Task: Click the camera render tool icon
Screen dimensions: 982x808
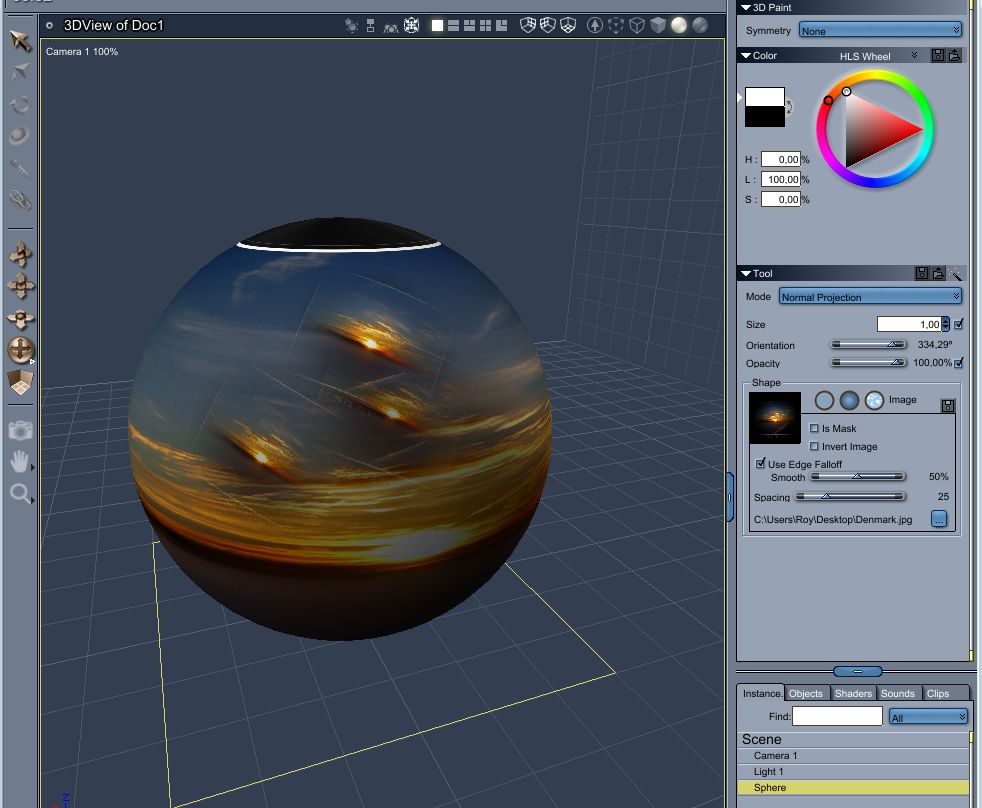Action: tap(20, 430)
